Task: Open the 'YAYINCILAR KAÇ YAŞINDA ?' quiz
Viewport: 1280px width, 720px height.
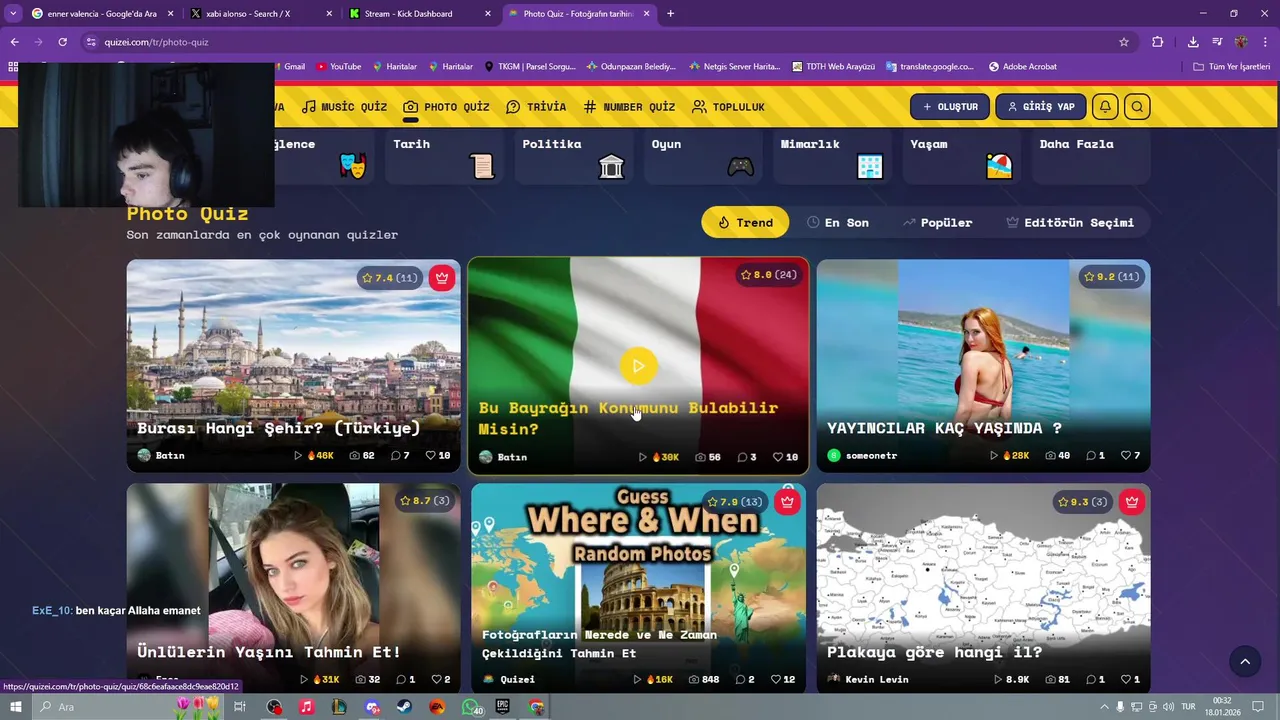Action: 983,366
